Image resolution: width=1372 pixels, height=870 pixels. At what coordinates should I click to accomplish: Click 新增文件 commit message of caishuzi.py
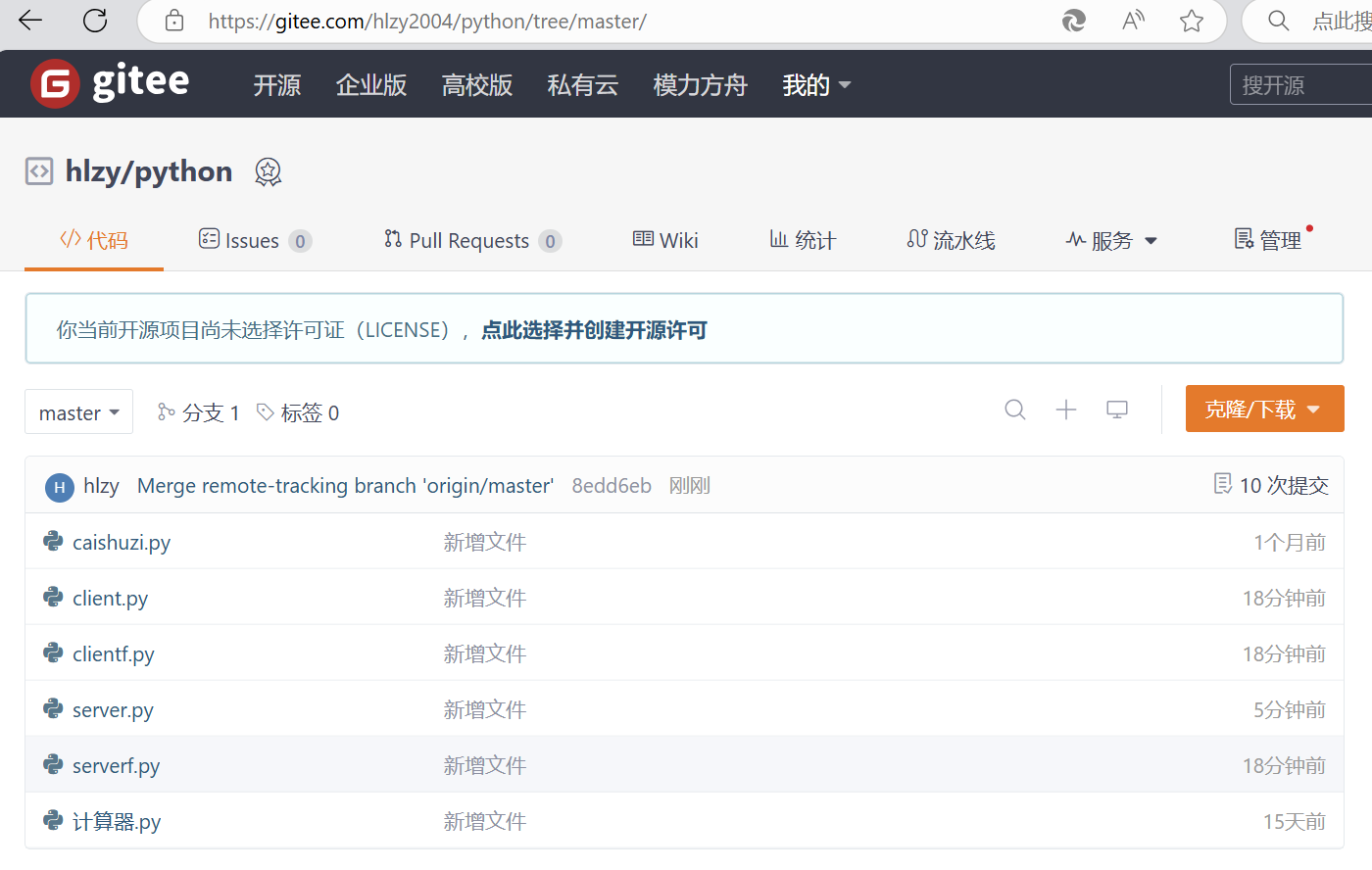485,542
